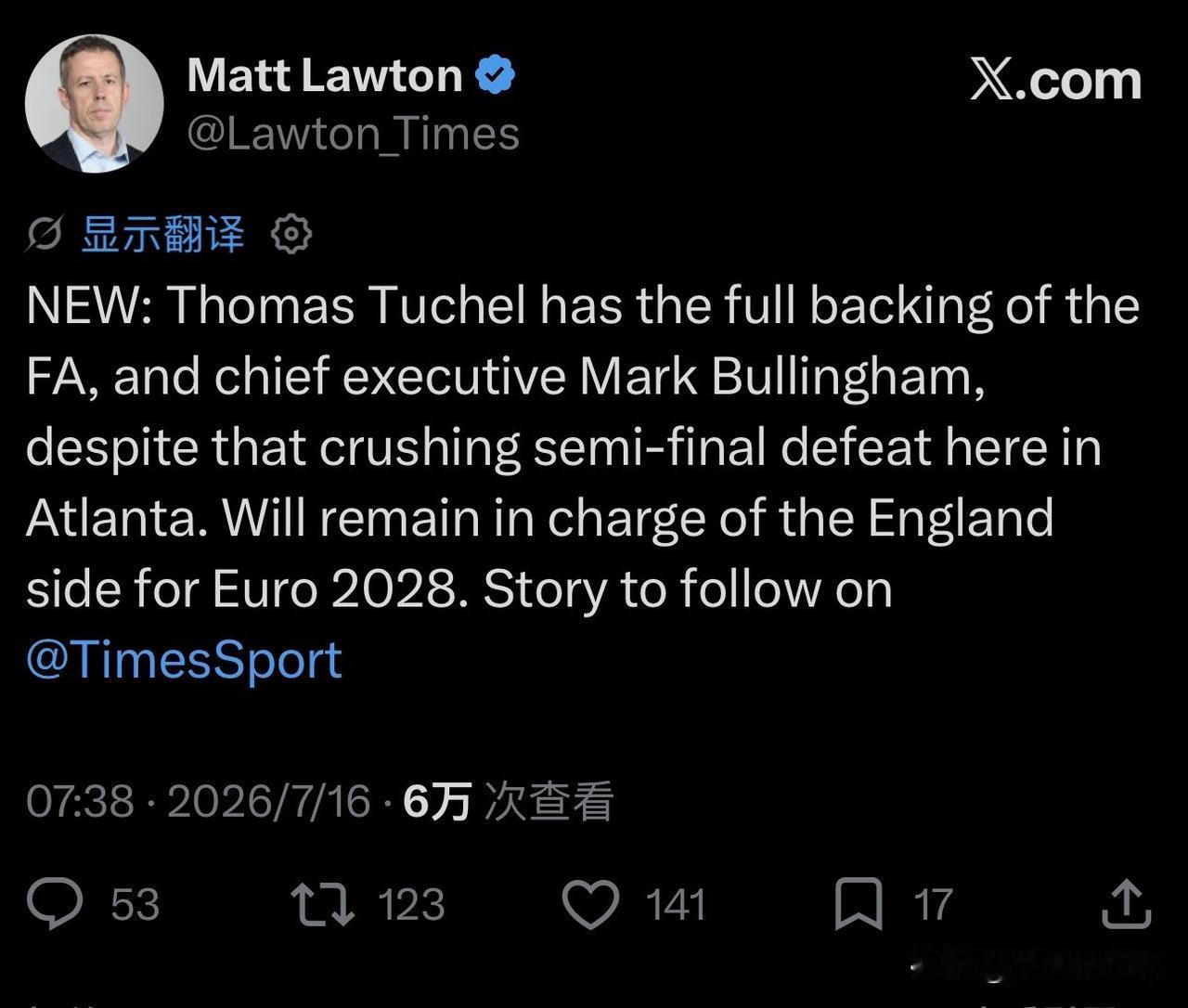Click the @Lawton_Times handle
Screen dimensions: 1188x1008
[353, 135]
